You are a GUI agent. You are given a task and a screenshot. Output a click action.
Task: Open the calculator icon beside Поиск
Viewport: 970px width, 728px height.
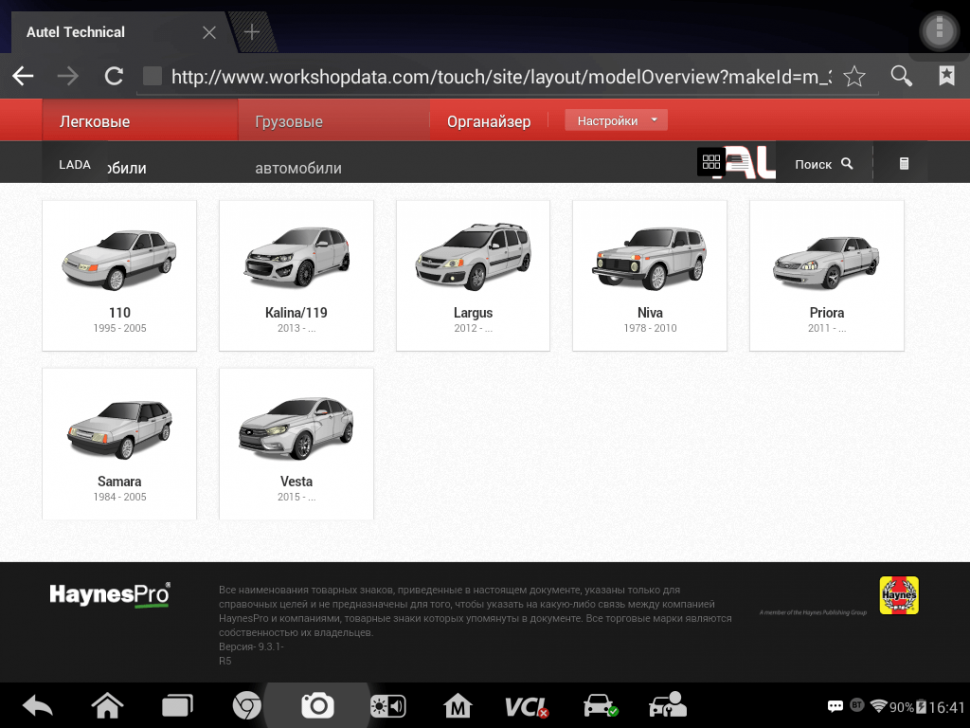click(x=904, y=164)
